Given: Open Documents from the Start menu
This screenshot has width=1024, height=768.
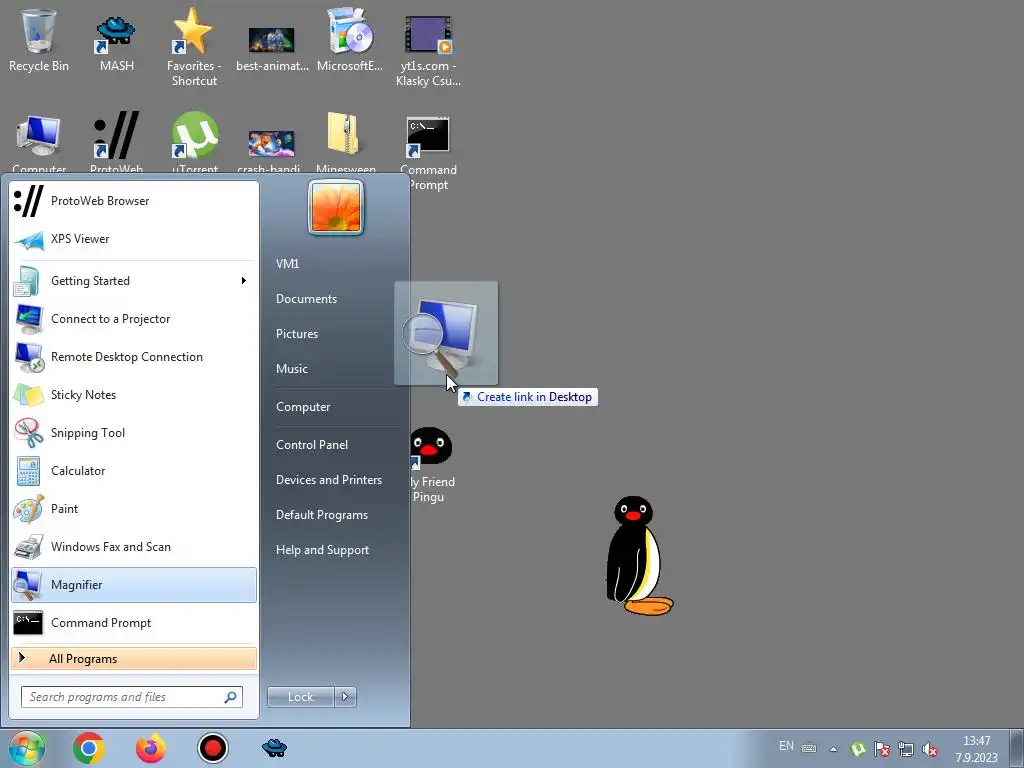Looking at the screenshot, I should click(x=306, y=298).
